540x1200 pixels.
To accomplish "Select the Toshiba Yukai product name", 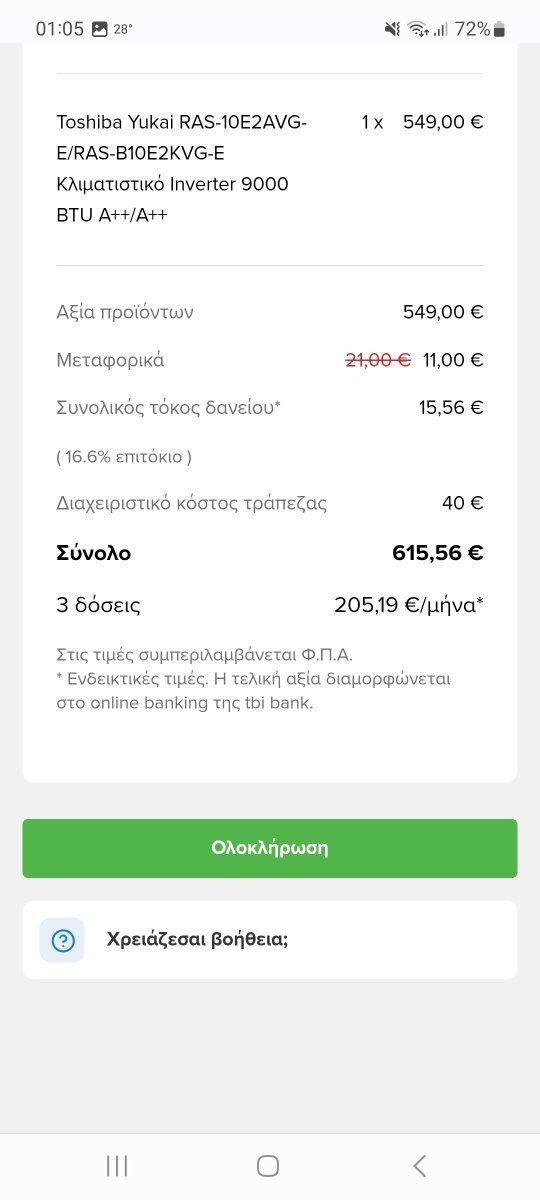I will pos(182,169).
